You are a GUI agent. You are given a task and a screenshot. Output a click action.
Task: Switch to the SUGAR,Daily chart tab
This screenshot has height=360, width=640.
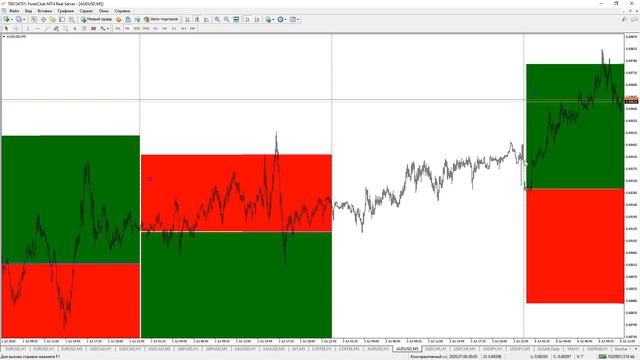[548, 349]
